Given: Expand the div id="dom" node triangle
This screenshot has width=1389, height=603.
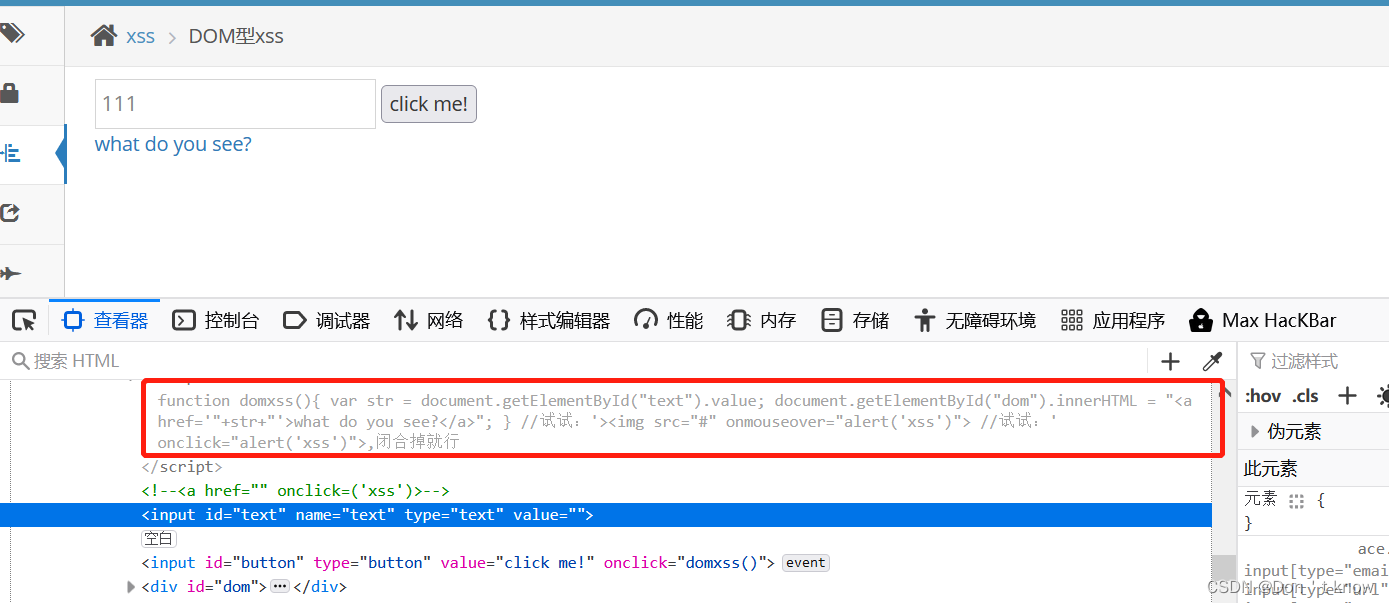Looking at the screenshot, I should click(x=131, y=587).
